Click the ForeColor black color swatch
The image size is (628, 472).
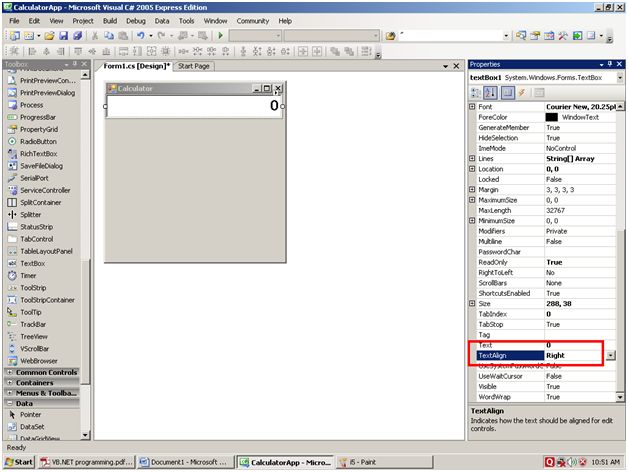point(552,117)
